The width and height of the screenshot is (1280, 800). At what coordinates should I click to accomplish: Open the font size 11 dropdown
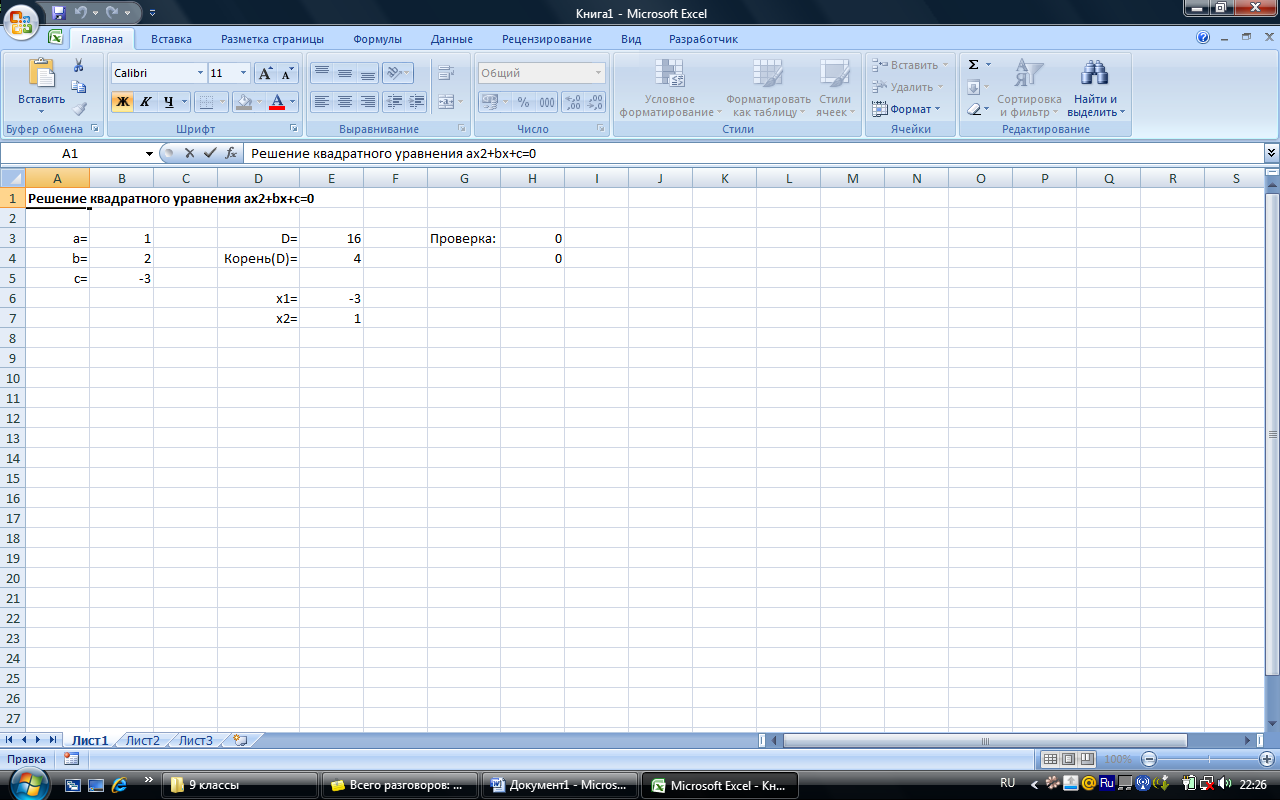243,73
